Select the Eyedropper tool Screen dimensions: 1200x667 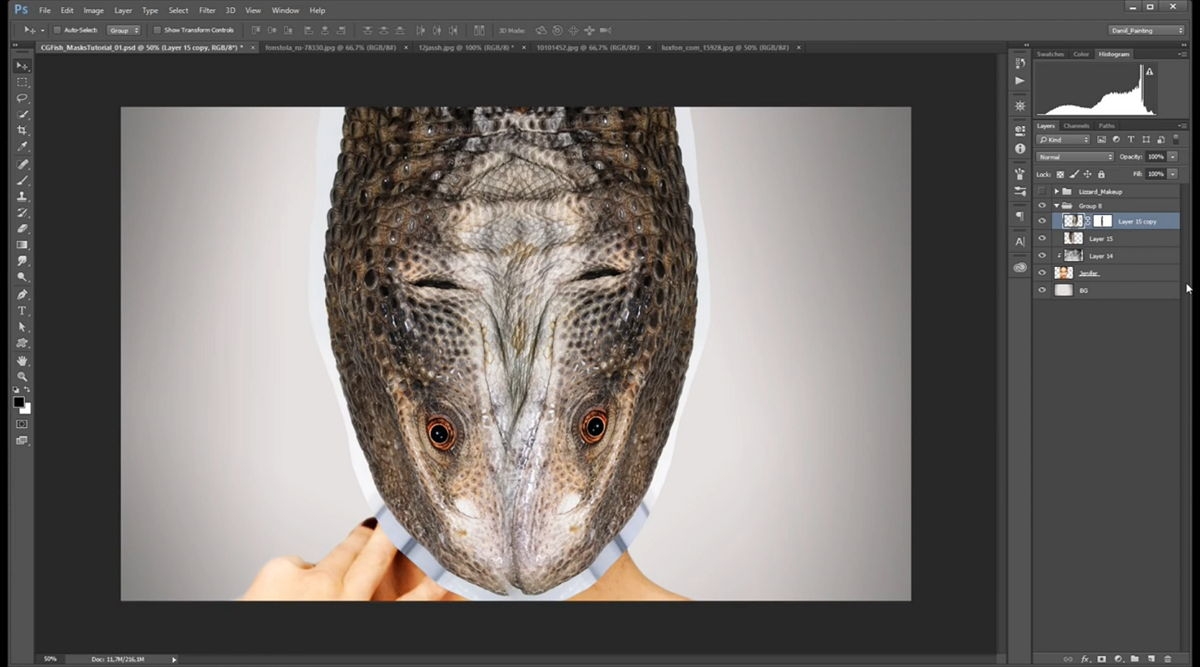(22, 147)
